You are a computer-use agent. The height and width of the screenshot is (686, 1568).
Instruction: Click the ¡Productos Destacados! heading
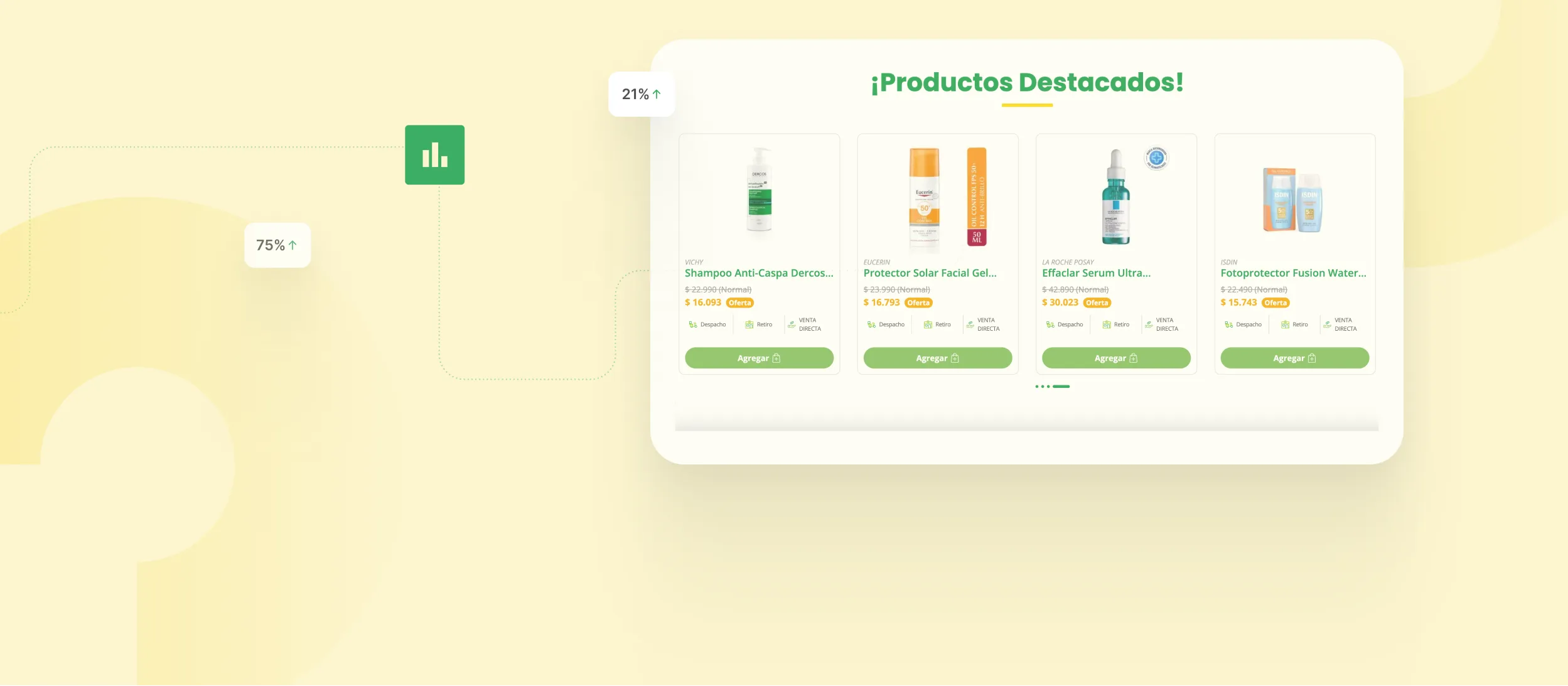tap(1027, 82)
